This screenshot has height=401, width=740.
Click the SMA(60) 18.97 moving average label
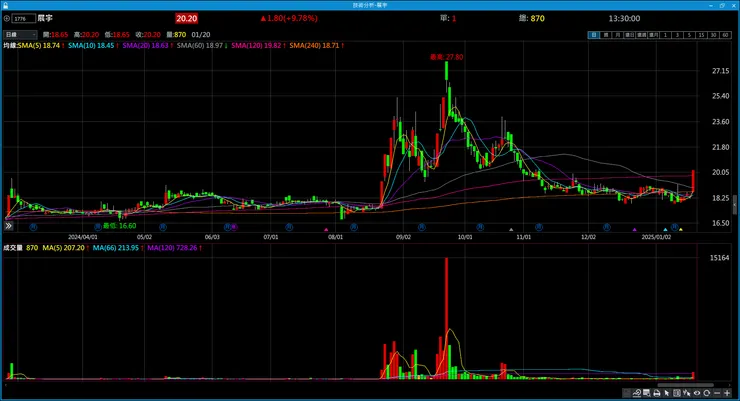coord(202,45)
